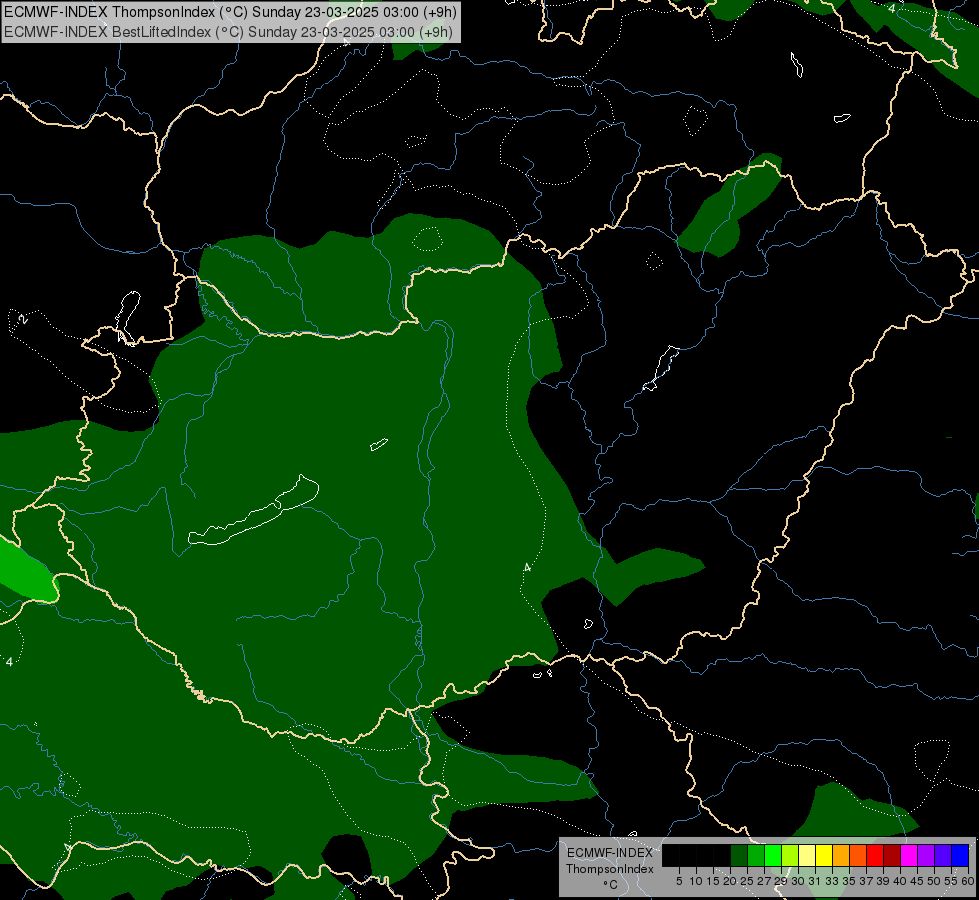This screenshot has width=979, height=900.
Task: Select the medium green 25–27 legend swatch
Action: coord(756,855)
